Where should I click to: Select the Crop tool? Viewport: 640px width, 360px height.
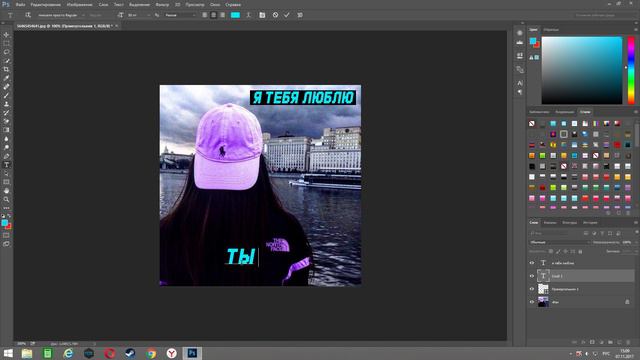6,69
